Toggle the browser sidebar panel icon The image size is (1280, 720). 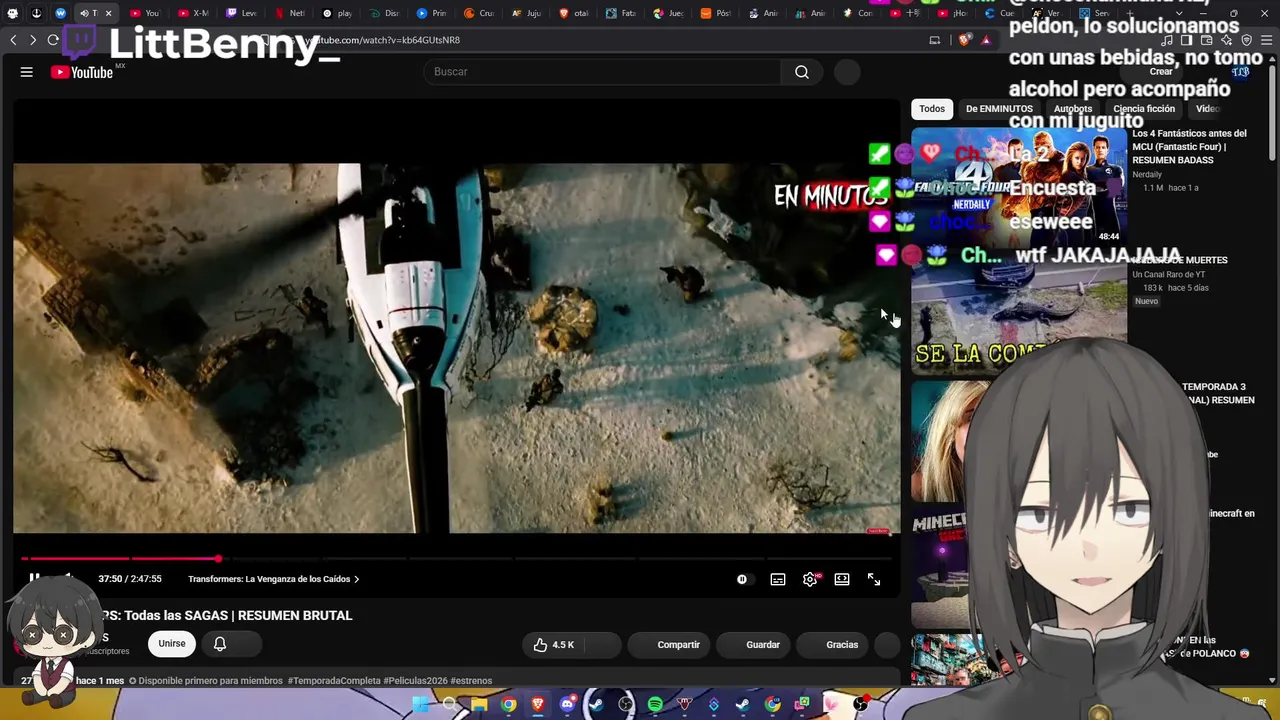pos(1186,40)
